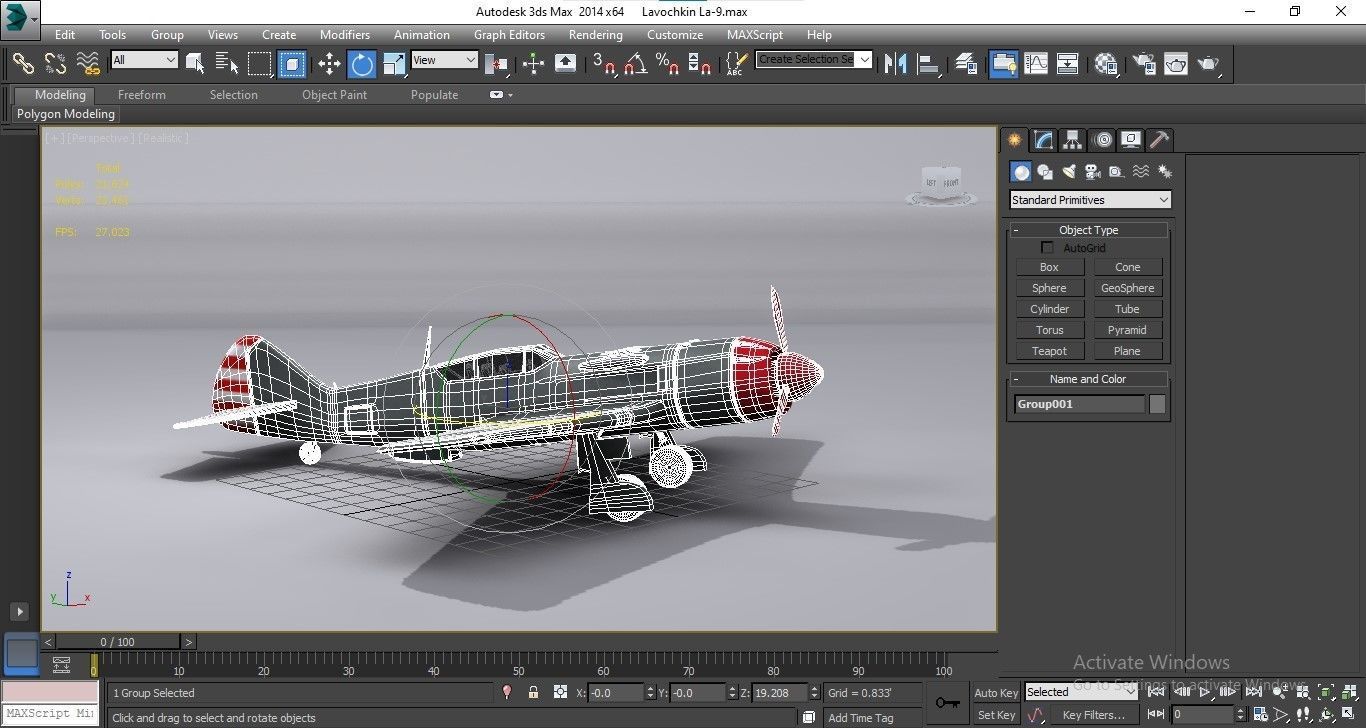
Task: Open the Layer Manager
Action: 966,64
